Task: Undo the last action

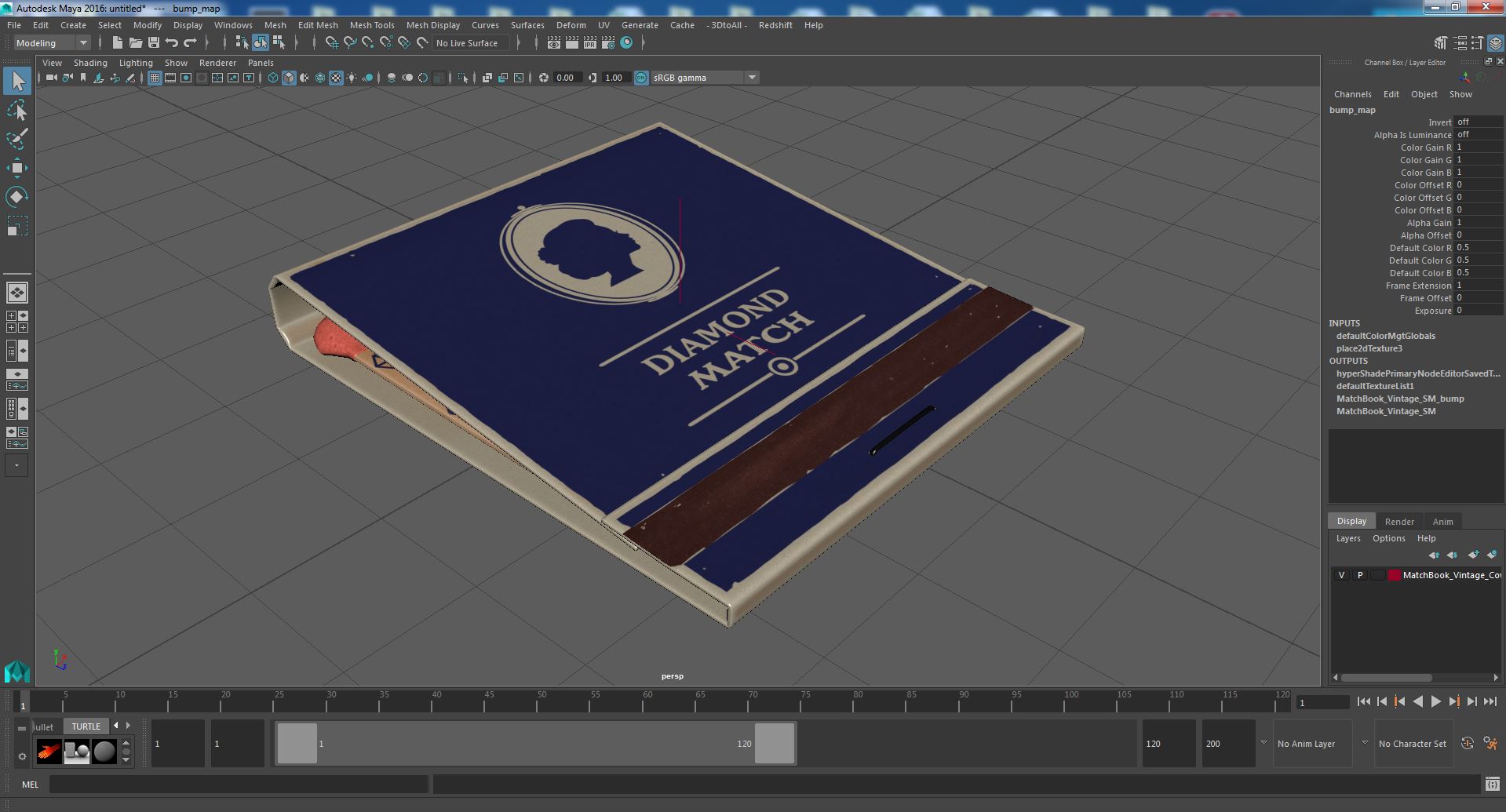Action: 172,43
